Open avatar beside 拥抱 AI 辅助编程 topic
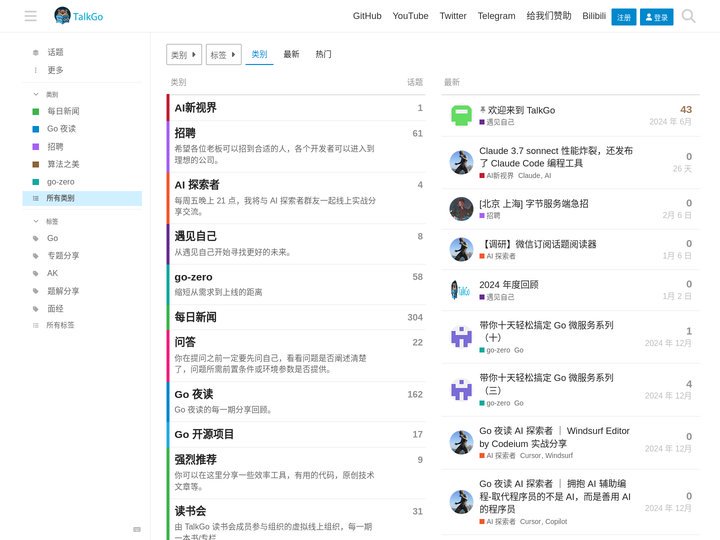The image size is (720, 540). pos(461,502)
